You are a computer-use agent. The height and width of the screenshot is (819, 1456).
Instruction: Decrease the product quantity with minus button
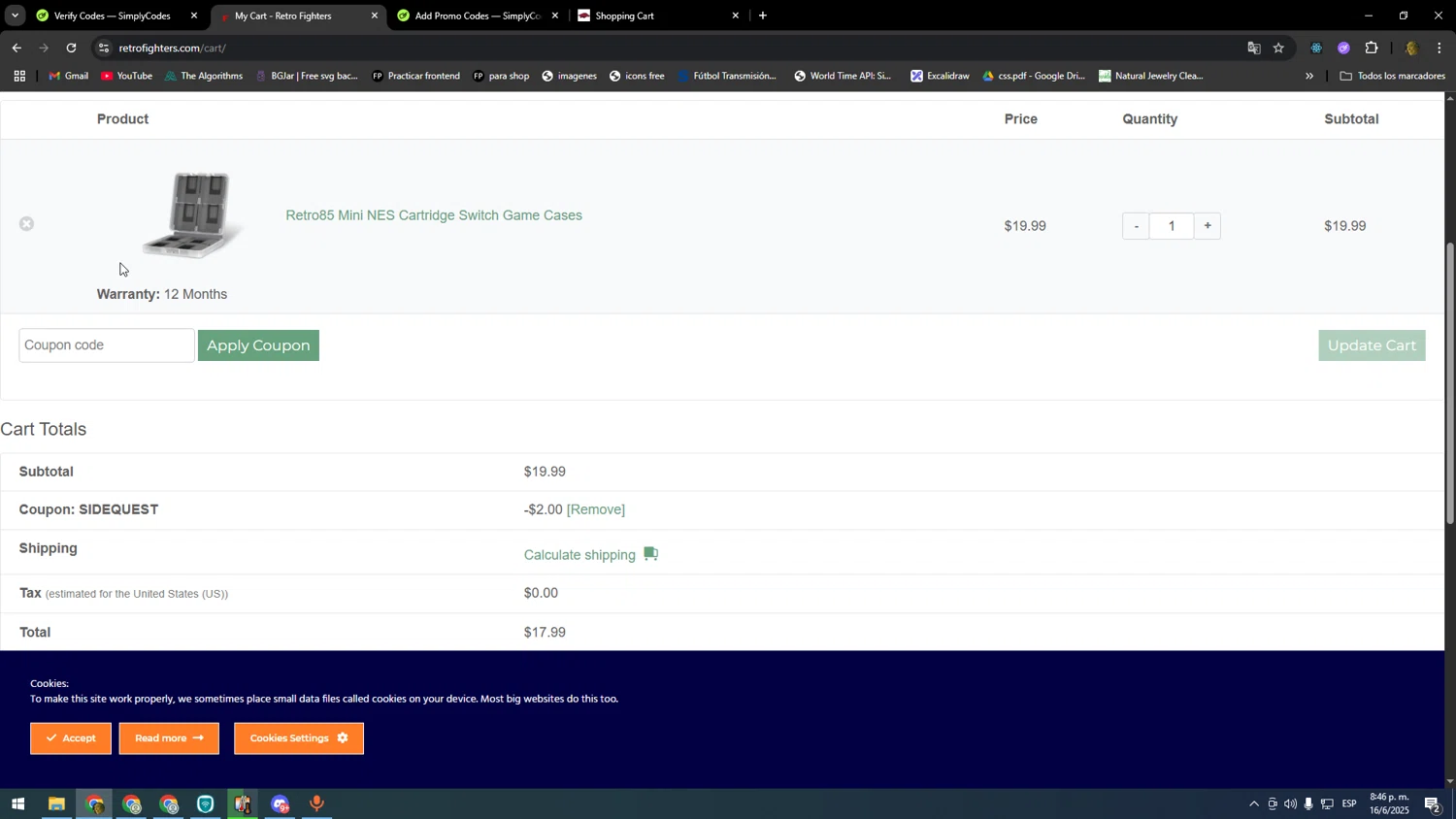tap(1136, 226)
